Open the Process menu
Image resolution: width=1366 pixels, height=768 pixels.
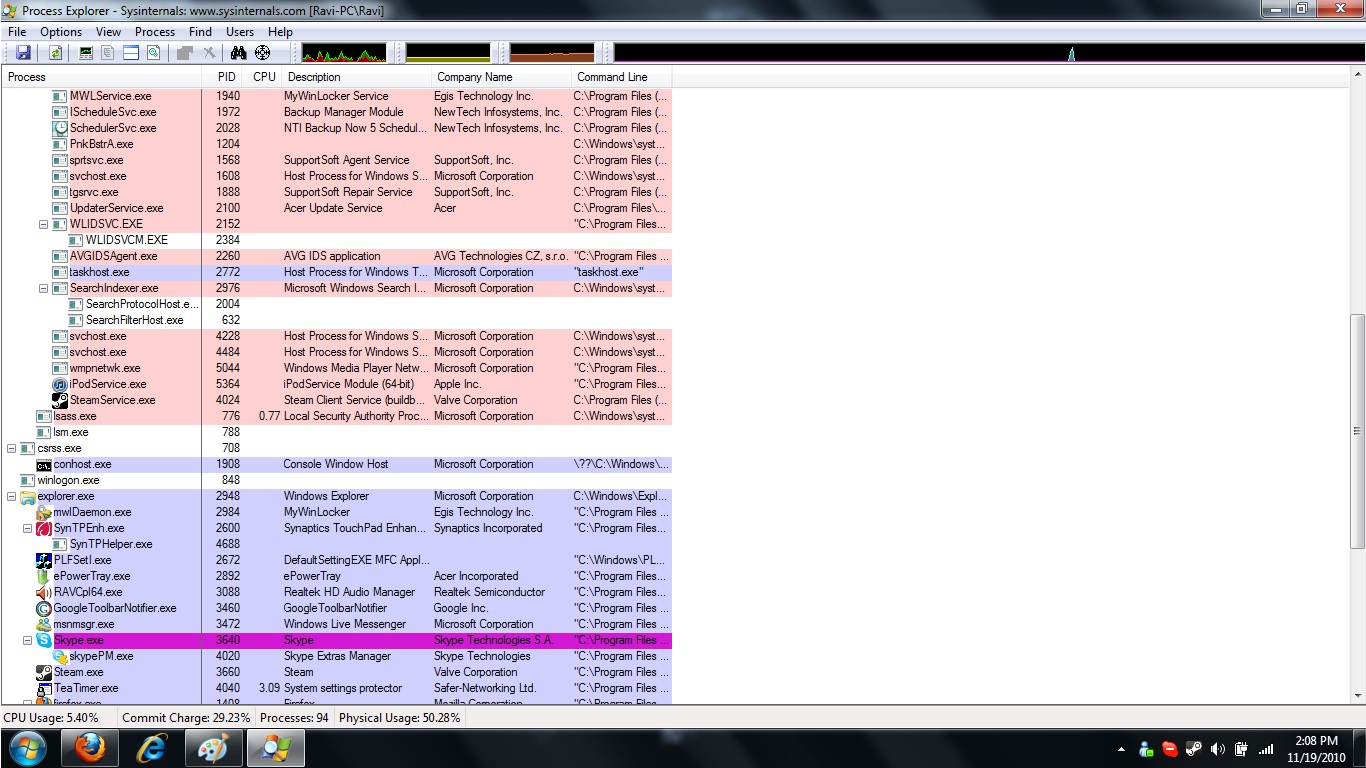point(155,32)
